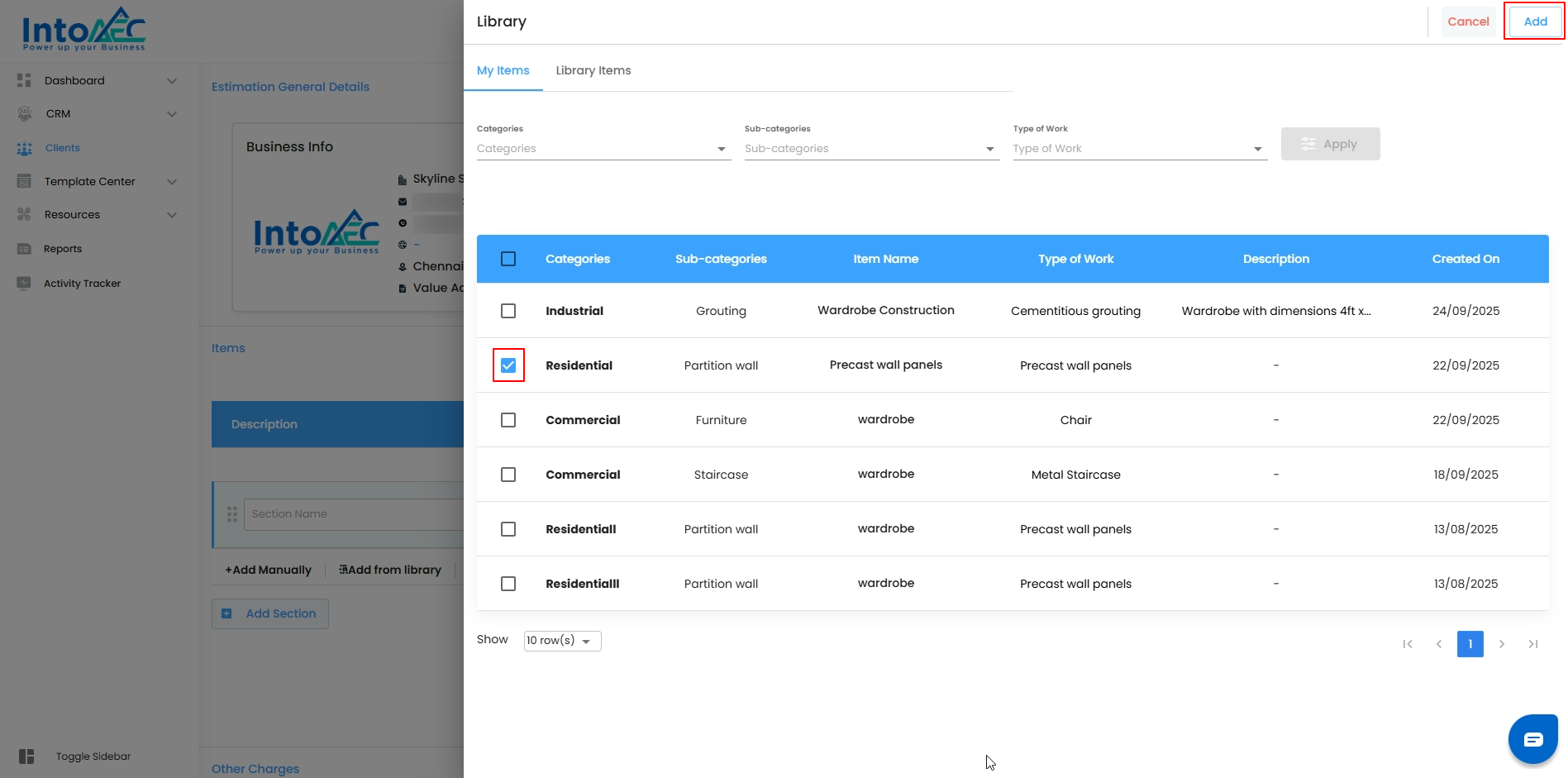Click the Dashboard sidebar icon
The height and width of the screenshot is (778, 1568).
click(25, 80)
